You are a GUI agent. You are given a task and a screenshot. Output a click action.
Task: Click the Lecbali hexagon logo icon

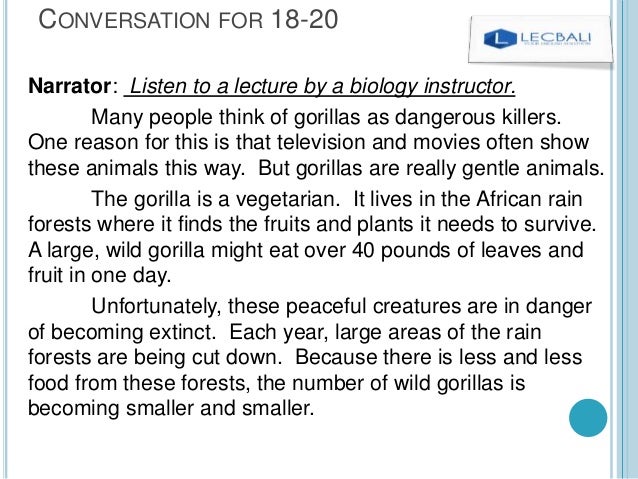click(x=500, y=39)
